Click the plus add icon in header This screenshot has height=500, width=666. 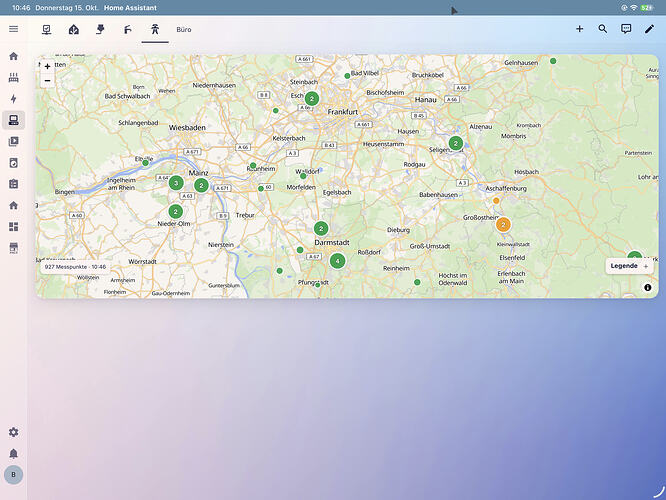click(x=579, y=29)
